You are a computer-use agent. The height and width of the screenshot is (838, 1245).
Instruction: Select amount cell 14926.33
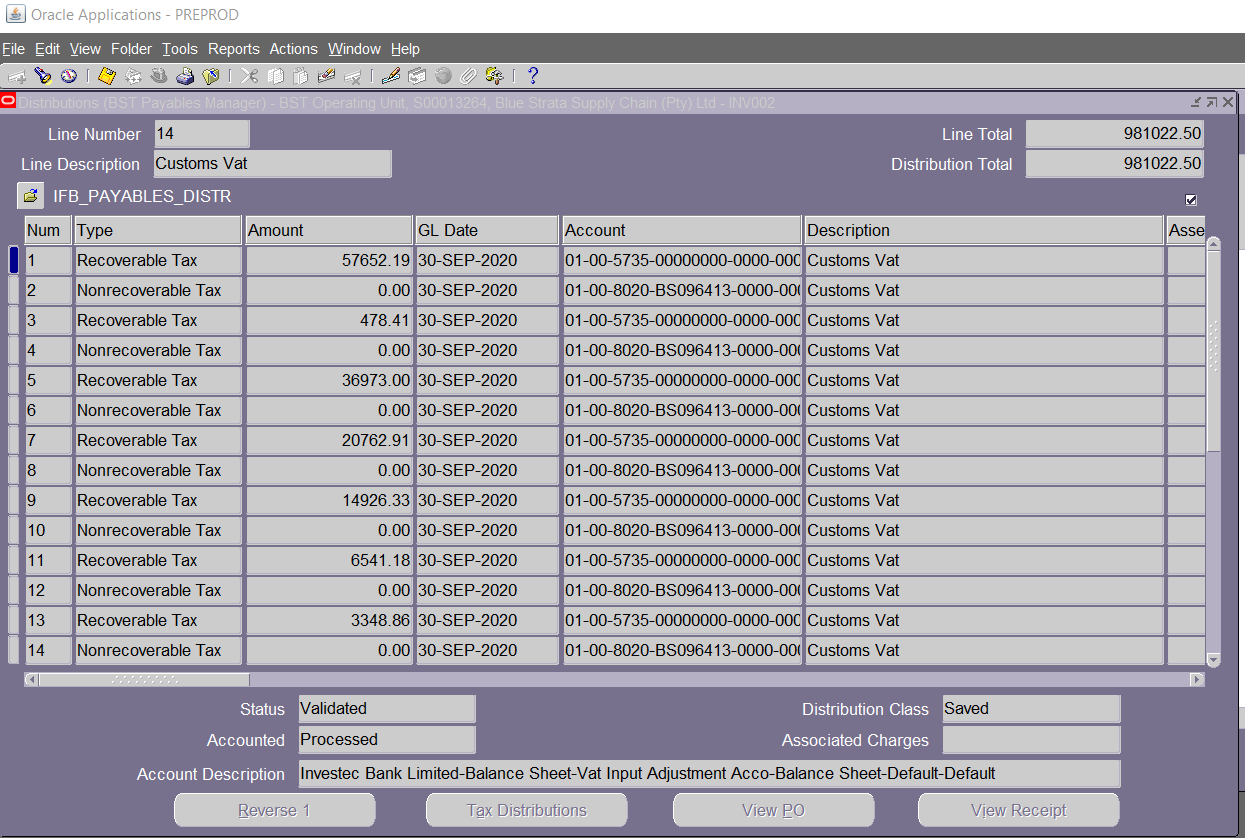[329, 500]
